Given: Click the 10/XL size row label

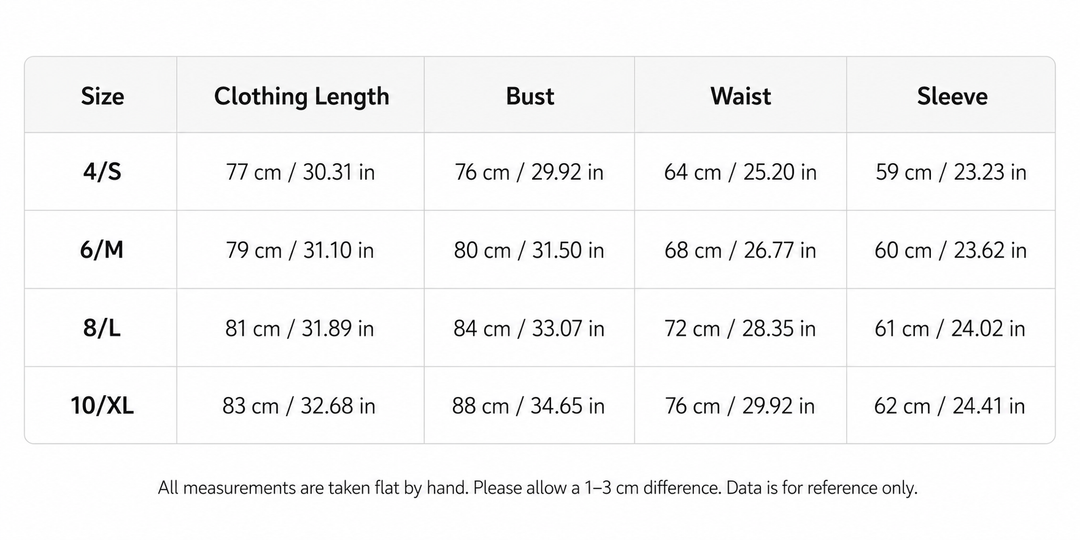Looking at the screenshot, I should tap(102, 406).
